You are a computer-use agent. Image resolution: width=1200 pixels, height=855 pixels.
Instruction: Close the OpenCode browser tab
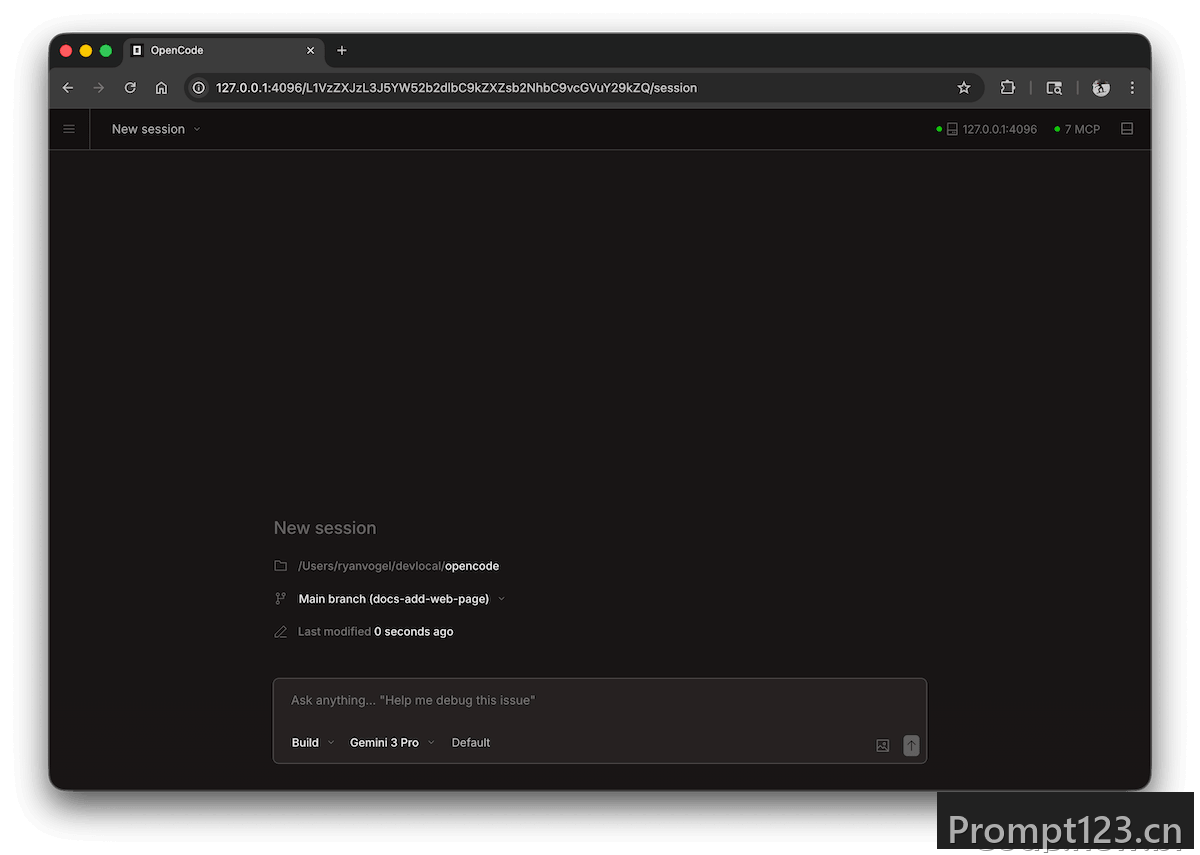[x=311, y=50]
